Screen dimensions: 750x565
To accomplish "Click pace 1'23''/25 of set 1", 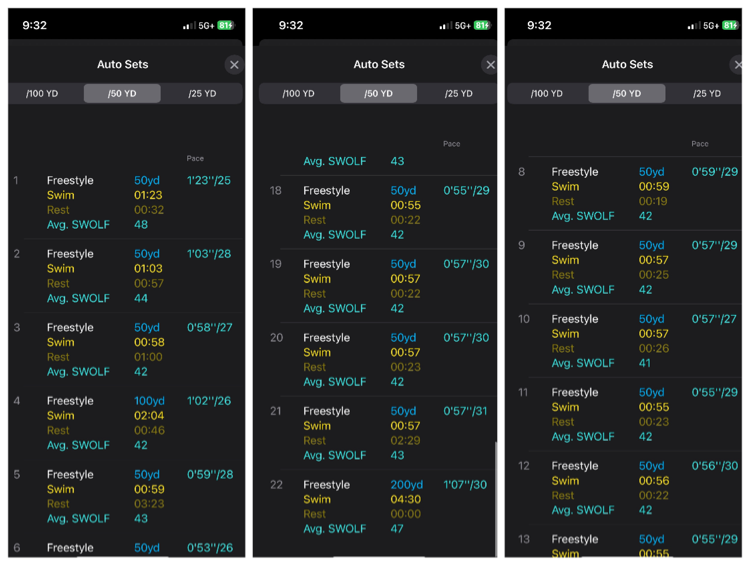I will point(209,180).
